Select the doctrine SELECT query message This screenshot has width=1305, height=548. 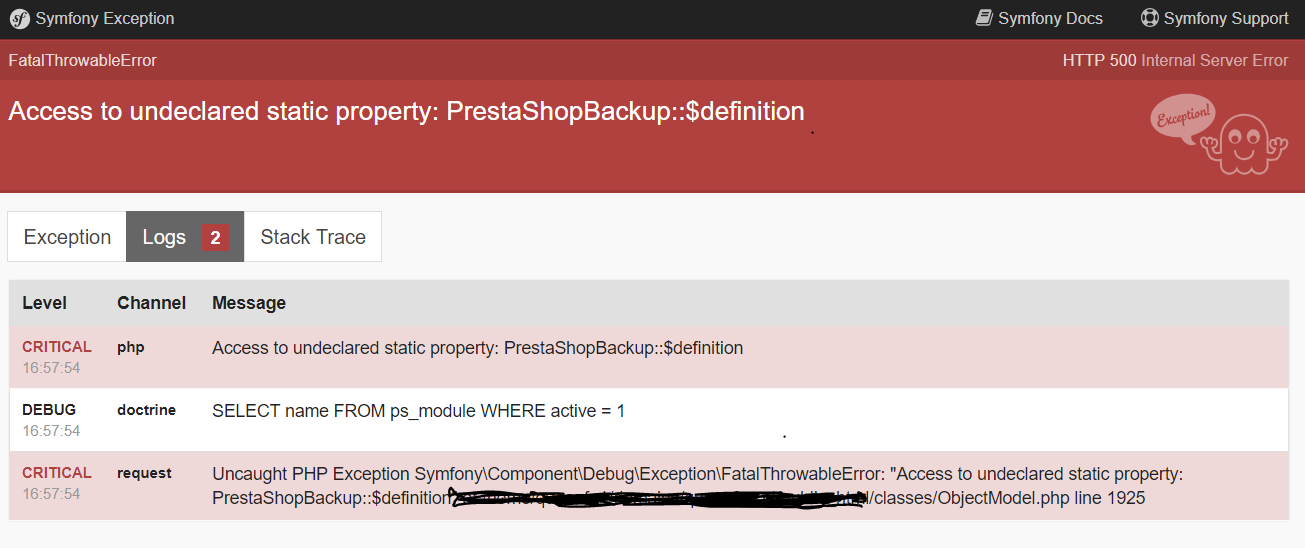[x=418, y=410]
